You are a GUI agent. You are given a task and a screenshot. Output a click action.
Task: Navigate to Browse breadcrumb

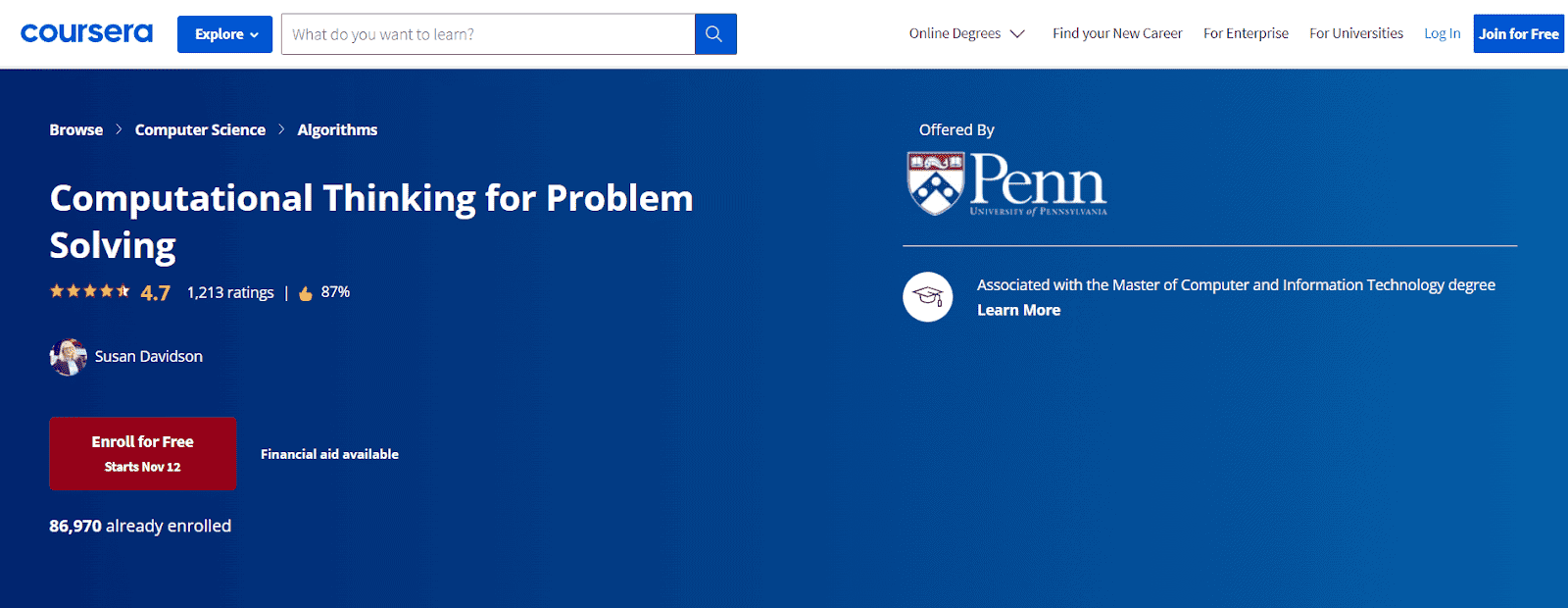(x=76, y=129)
